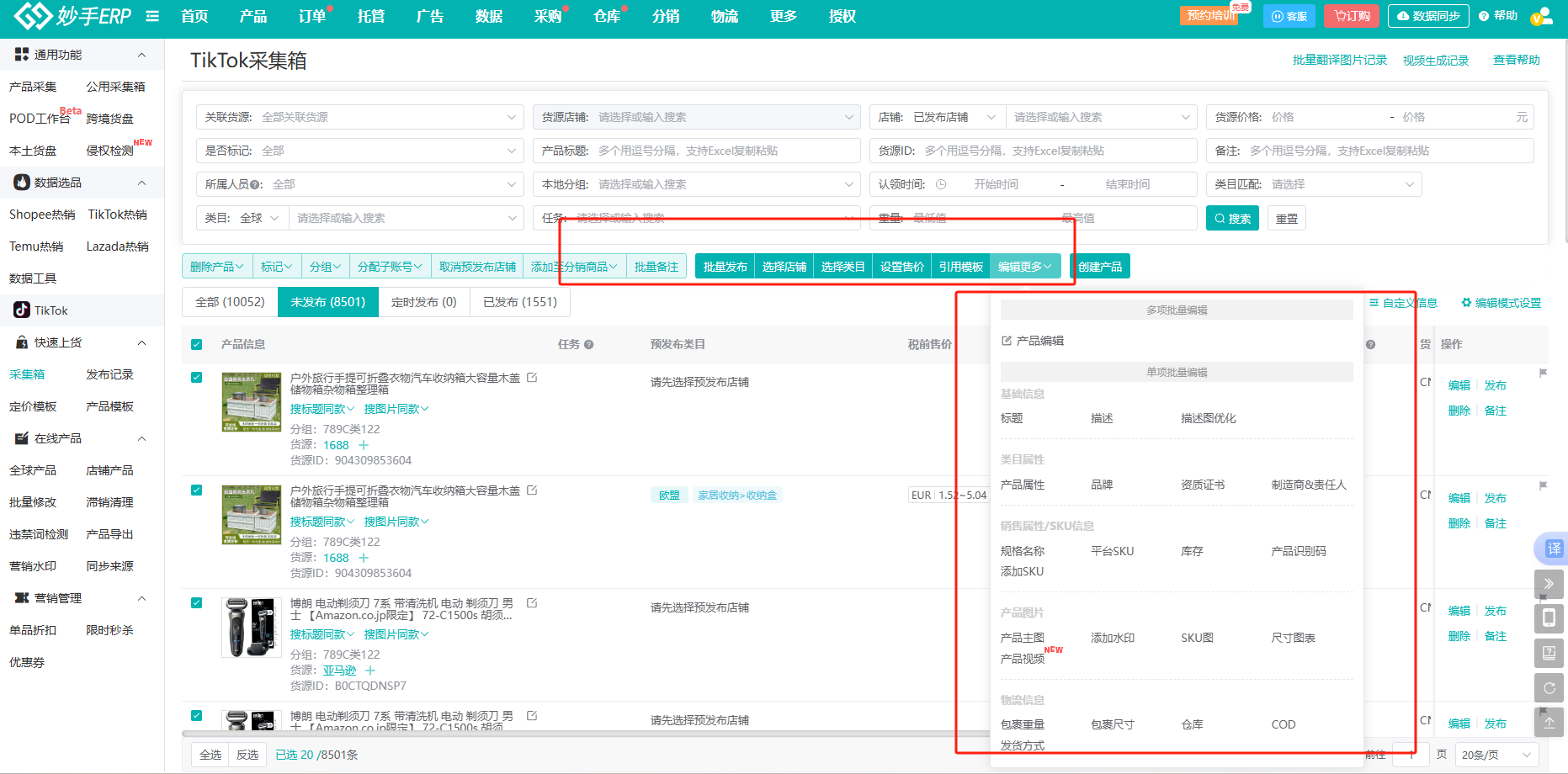Switch to the 已发布 (1551) tab
1568x774 pixels.
click(519, 302)
